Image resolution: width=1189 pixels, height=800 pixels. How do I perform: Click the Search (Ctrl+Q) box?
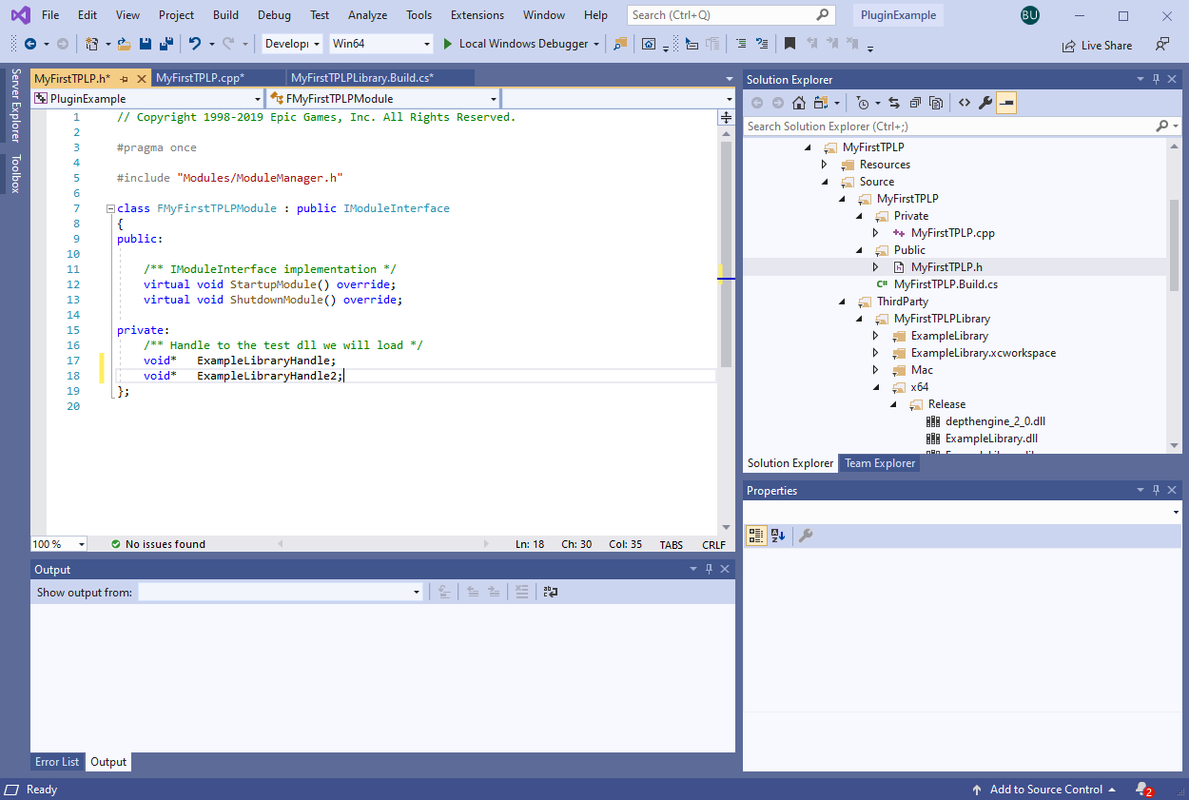coord(731,15)
